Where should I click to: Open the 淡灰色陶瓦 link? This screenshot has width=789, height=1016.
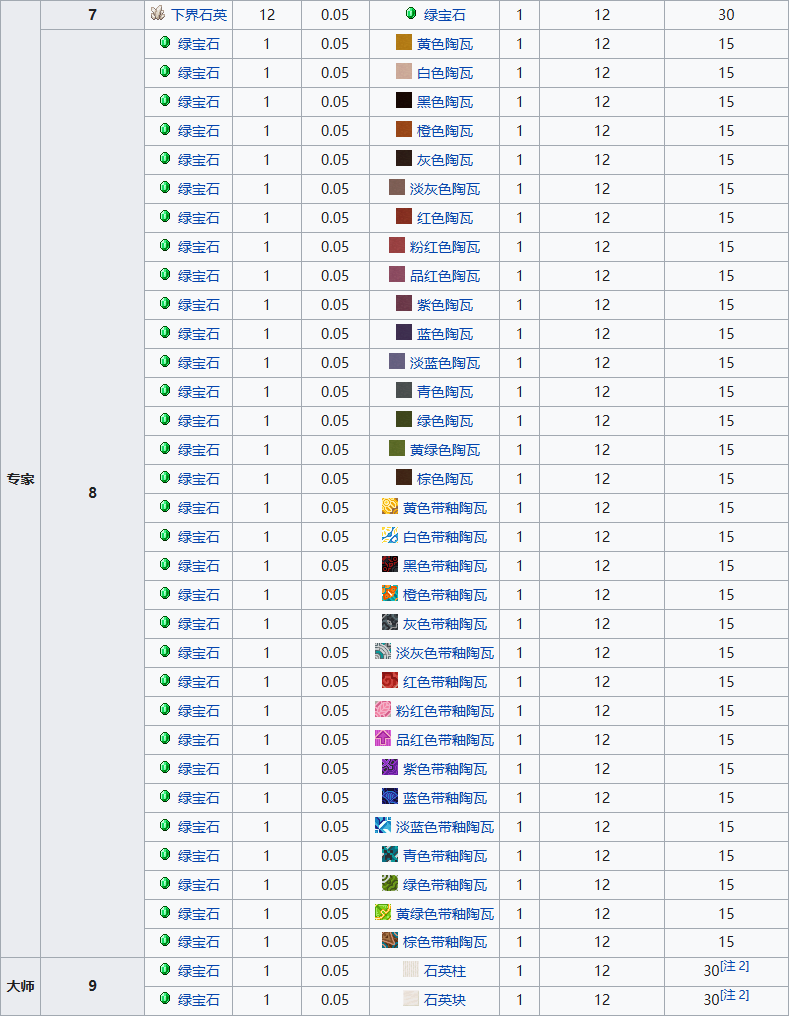(445, 189)
